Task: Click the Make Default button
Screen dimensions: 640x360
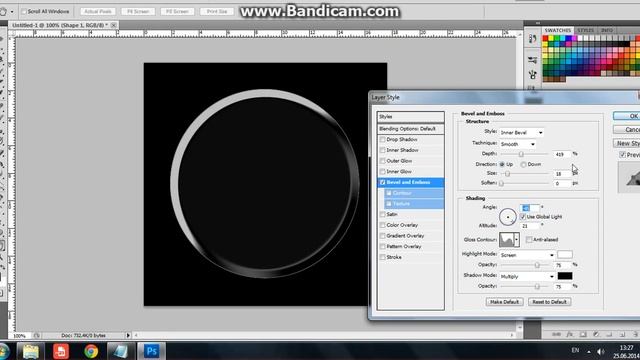Action: pyautogui.click(x=504, y=302)
